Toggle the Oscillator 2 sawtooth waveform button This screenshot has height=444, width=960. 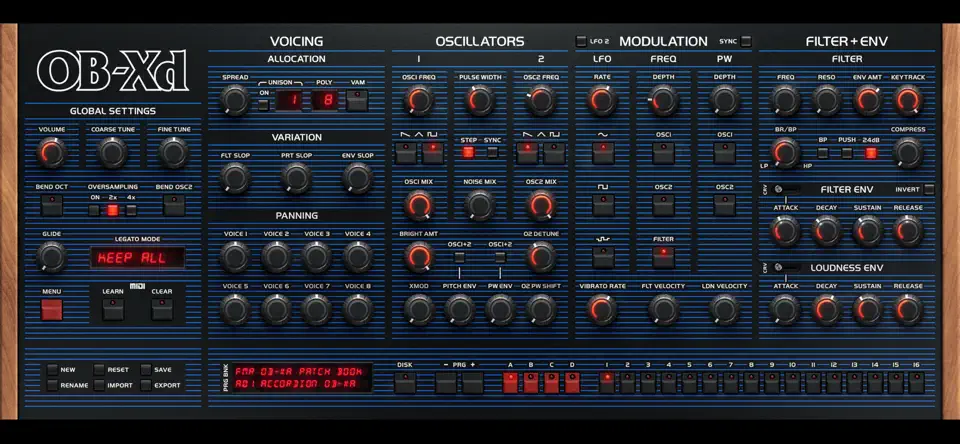coord(527,152)
